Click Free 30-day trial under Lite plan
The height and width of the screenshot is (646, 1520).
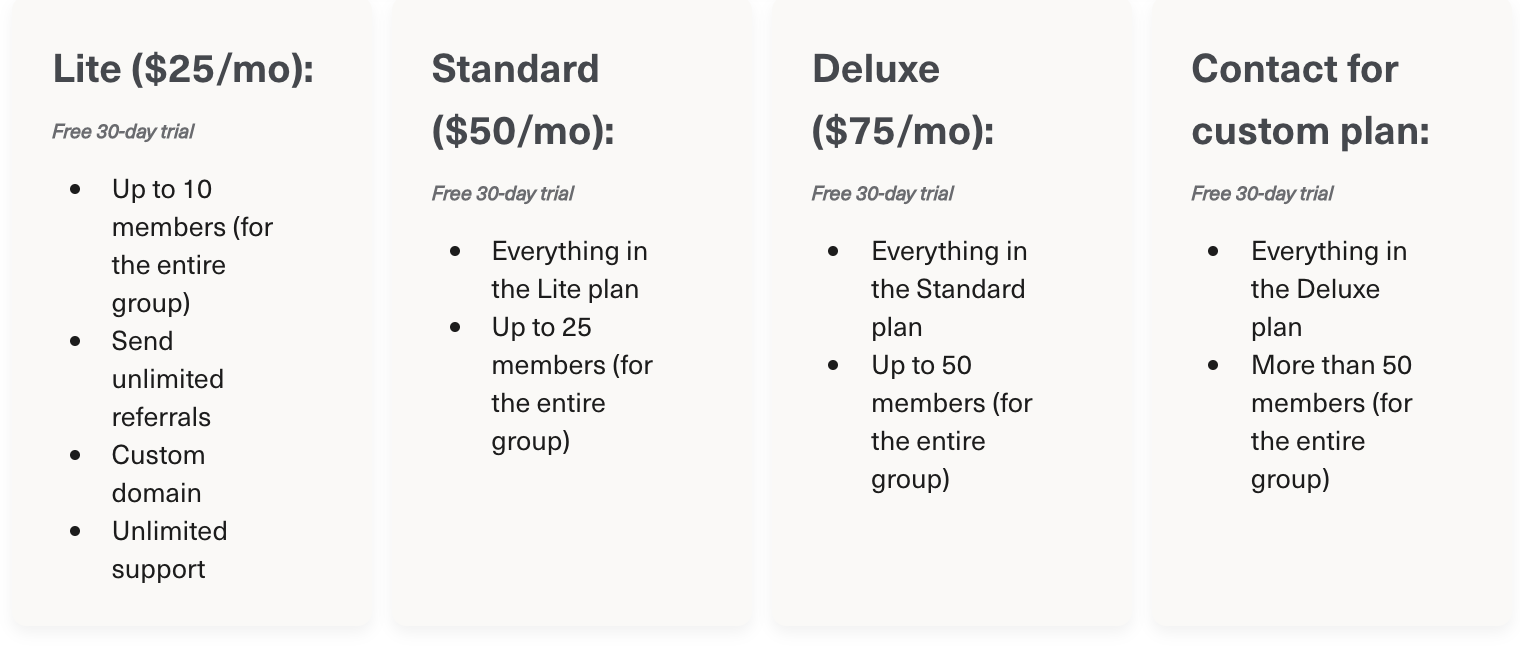coord(123,132)
